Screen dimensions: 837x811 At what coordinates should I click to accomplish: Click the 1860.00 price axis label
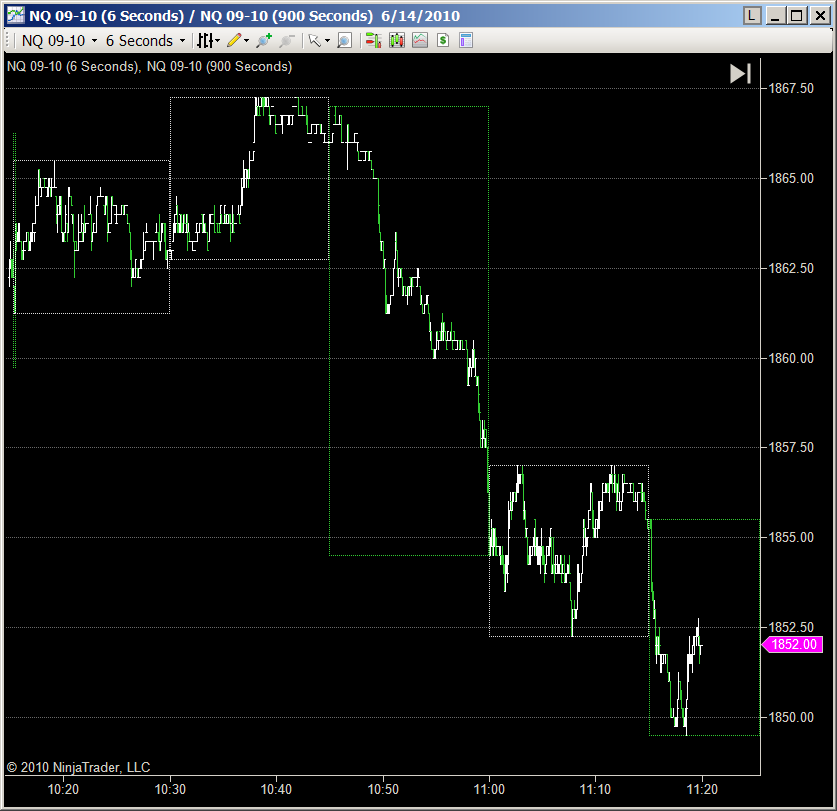(x=791, y=358)
